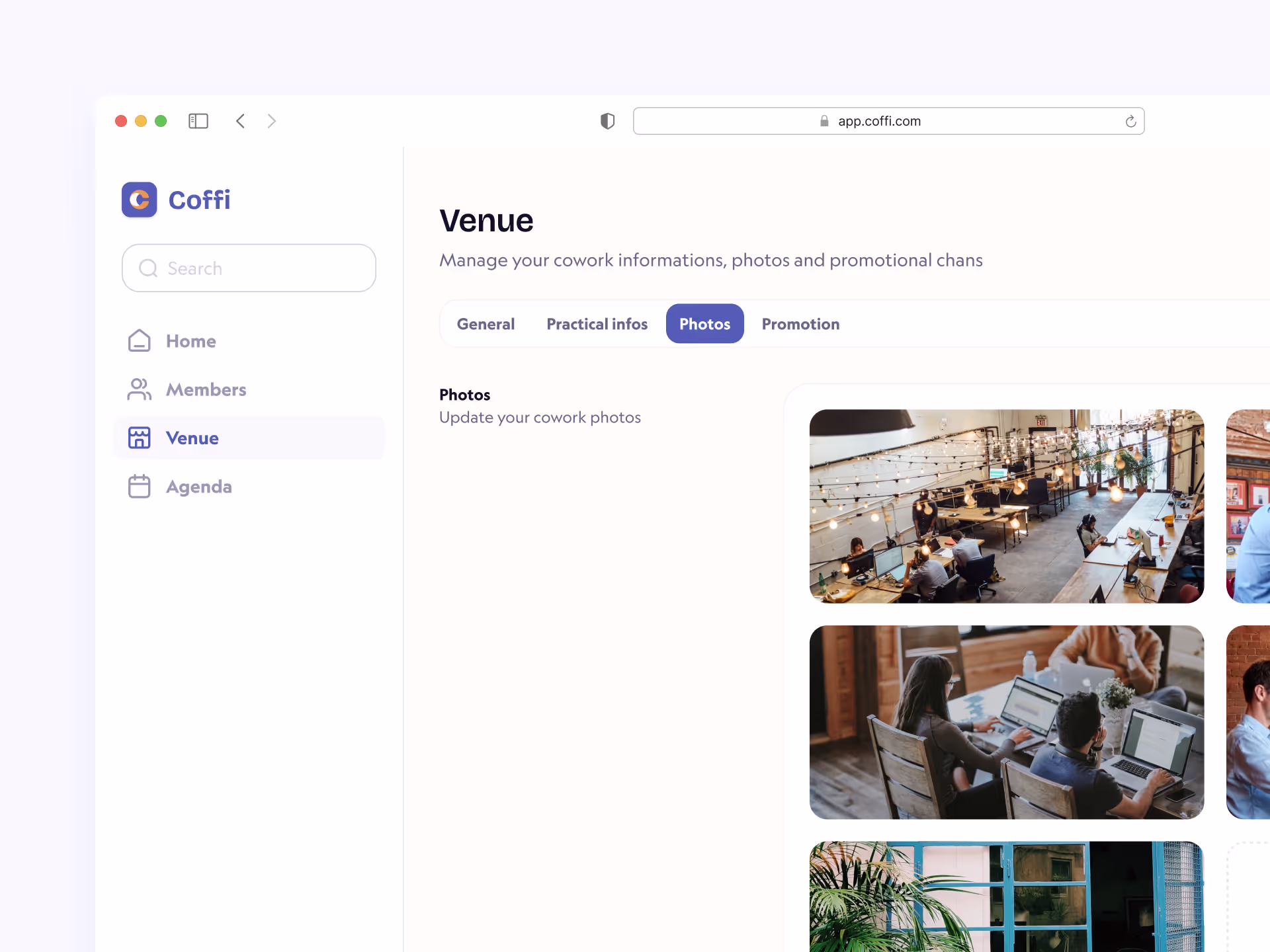The width and height of the screenshot is (1270, 952).
Task: Open the coworking space photo with string lights
Action: point(1006,506)
